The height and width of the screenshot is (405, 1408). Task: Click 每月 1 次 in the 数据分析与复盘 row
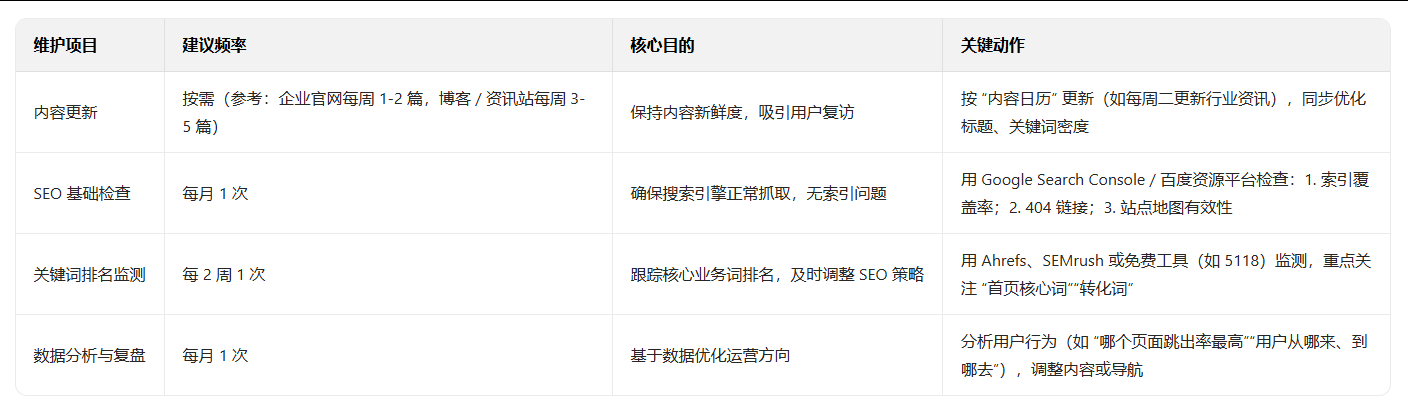pos(215,356)
